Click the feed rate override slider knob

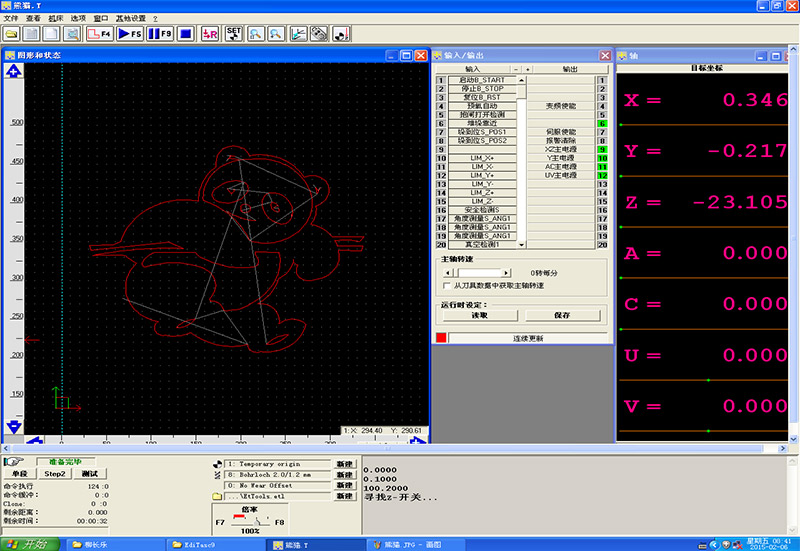(x=258, y=522)
